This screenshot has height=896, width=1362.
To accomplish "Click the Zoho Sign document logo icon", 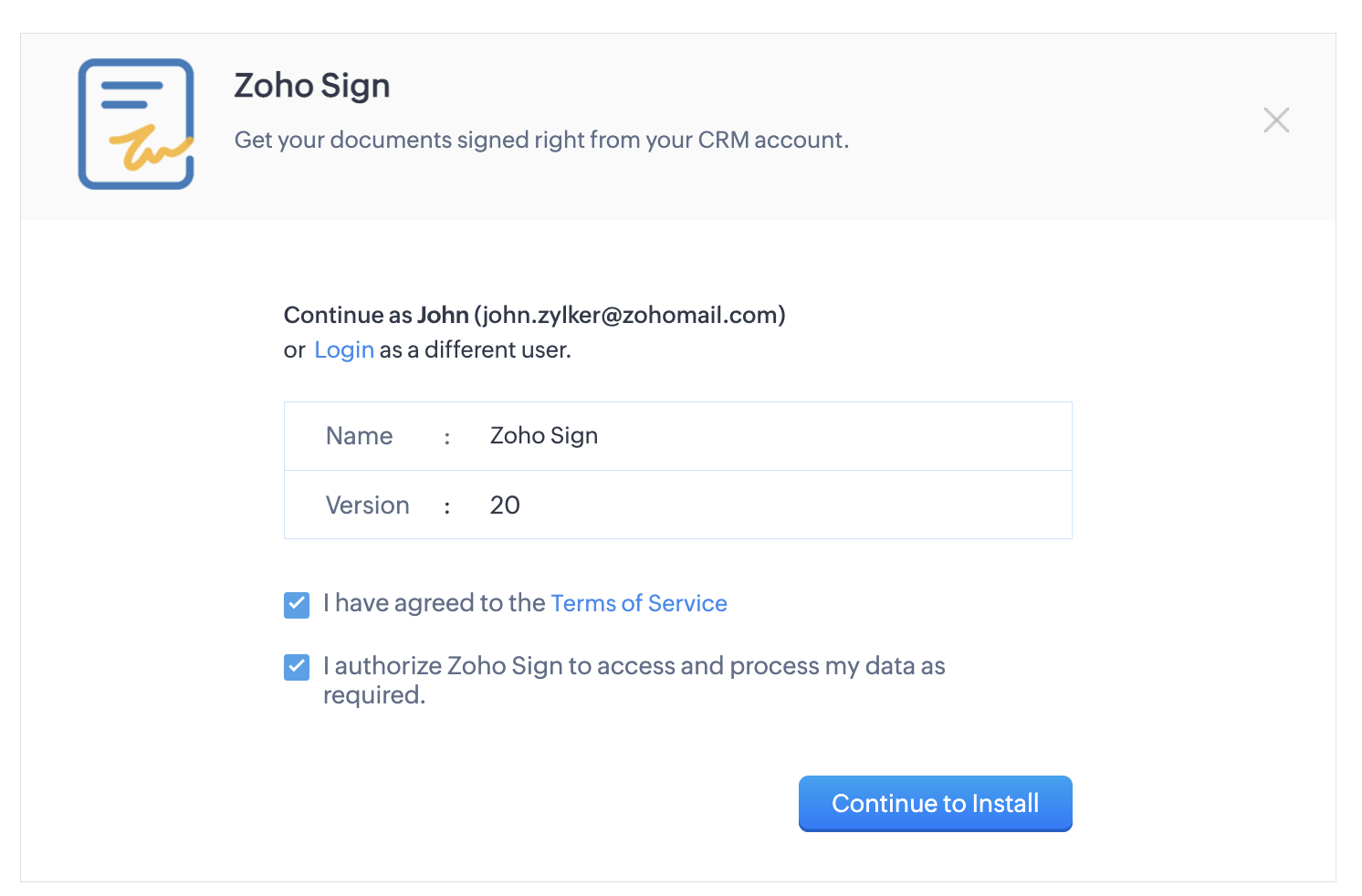I will [x=136, y=124].
